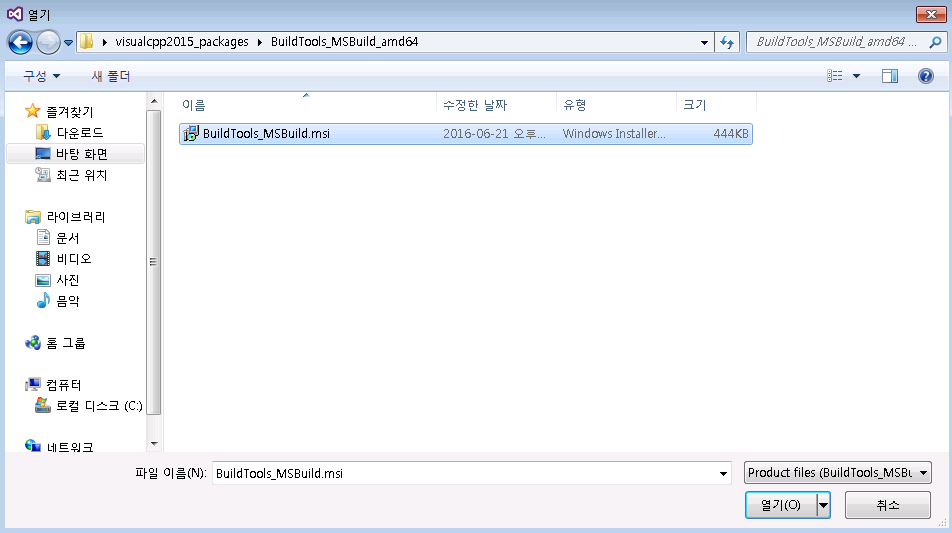The width and height of the screenshot is (952, 533).
Task: Click the music note icon beside 음악
Action: pos(43,300)
